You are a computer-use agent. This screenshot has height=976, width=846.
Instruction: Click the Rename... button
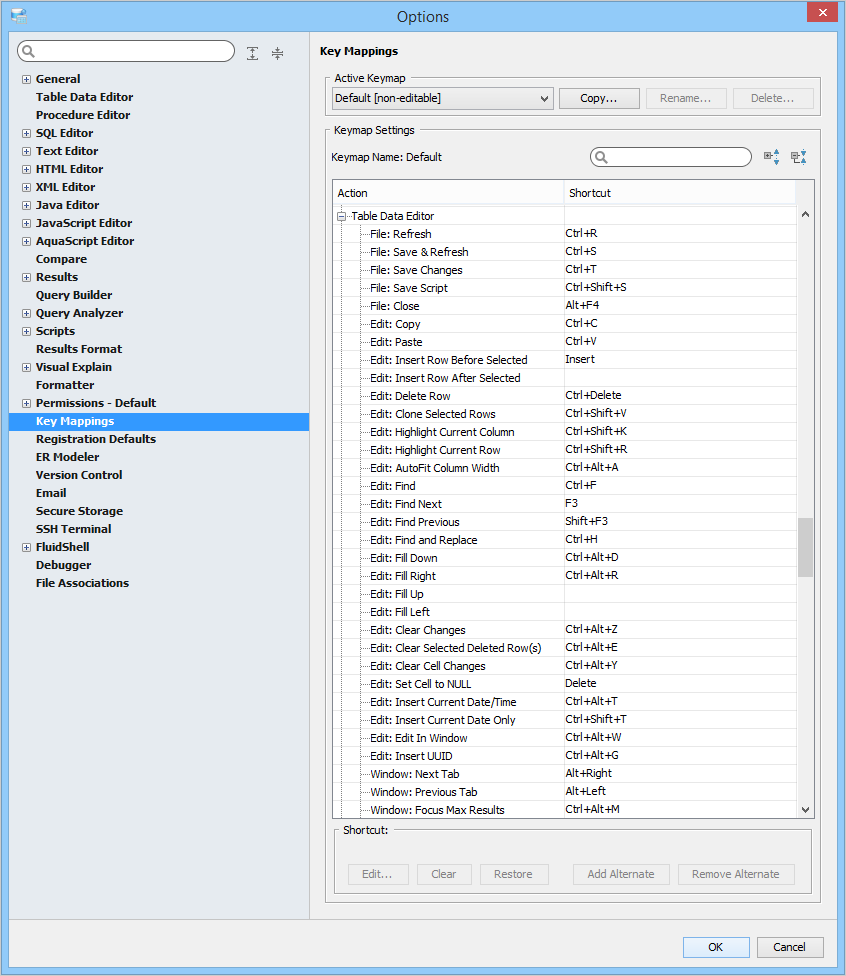[686, 98]
